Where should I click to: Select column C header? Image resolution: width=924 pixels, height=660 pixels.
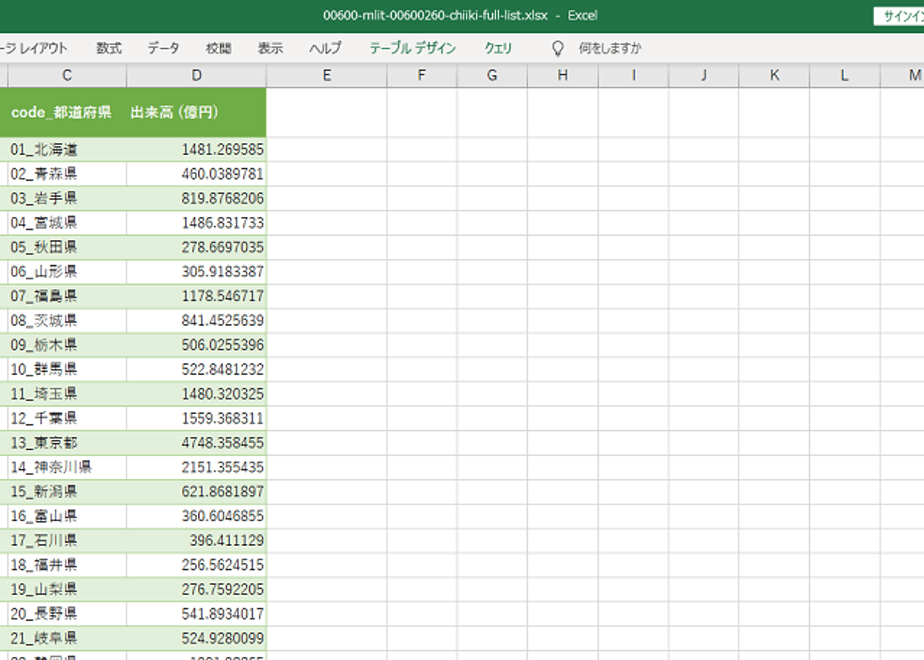67,75
